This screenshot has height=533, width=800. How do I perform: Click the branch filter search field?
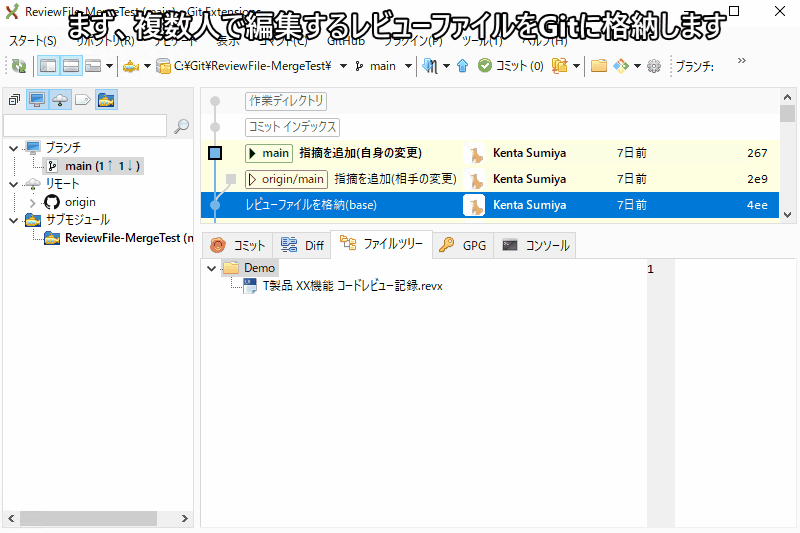85,126
